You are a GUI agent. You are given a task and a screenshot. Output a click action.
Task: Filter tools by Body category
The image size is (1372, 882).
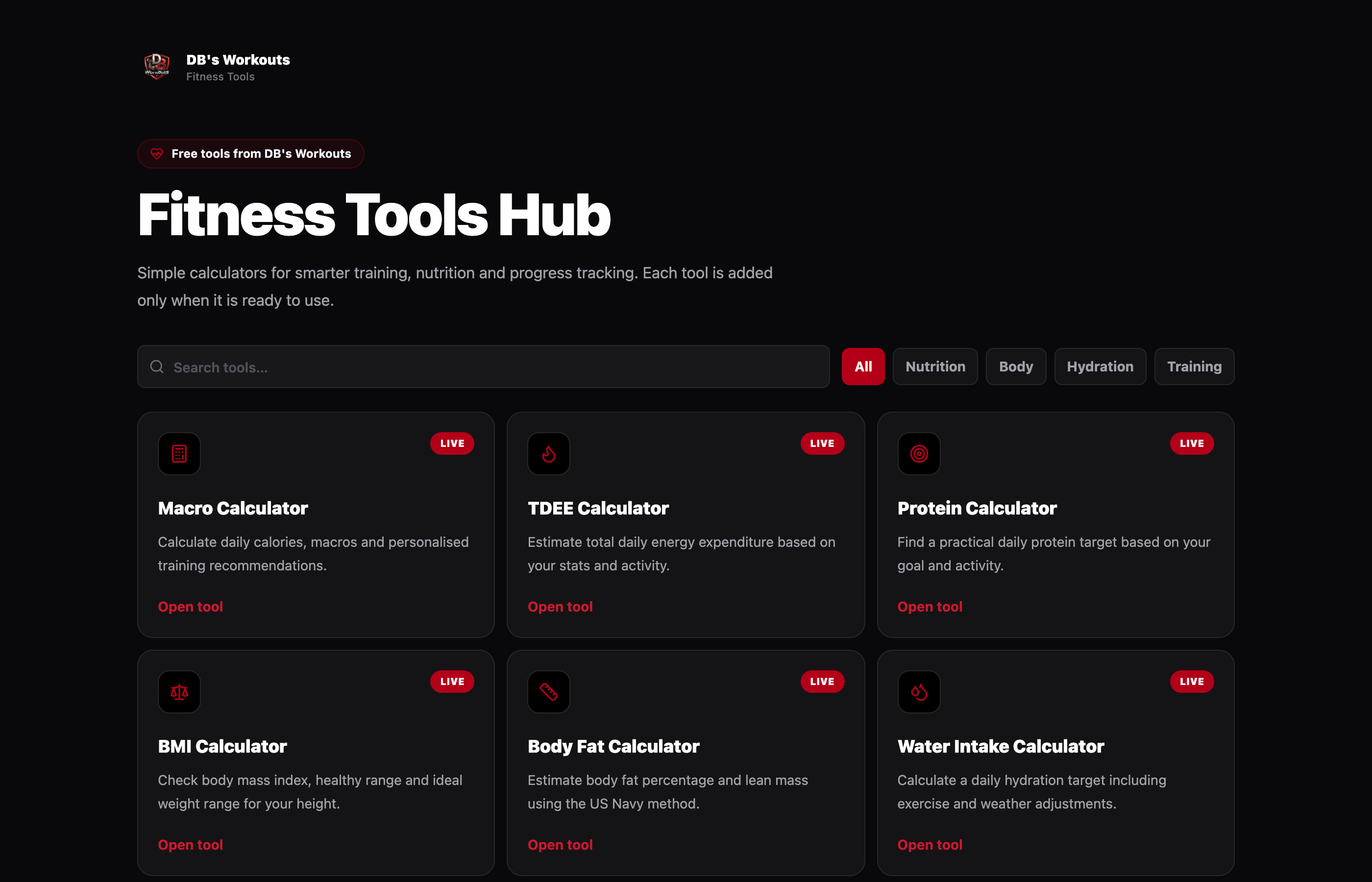click(x=1016, y=367)
